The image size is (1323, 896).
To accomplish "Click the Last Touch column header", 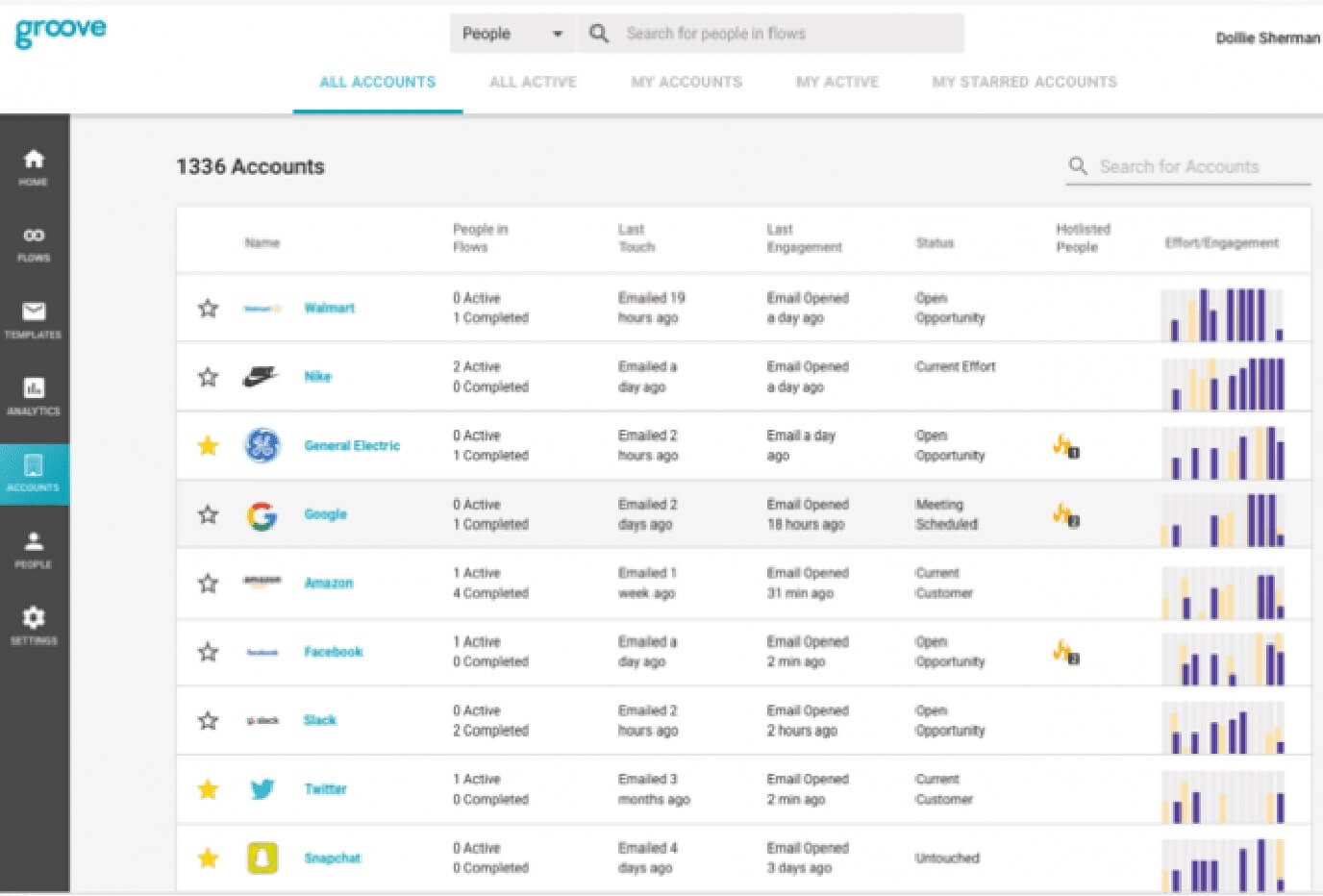I will click(637, 238).
